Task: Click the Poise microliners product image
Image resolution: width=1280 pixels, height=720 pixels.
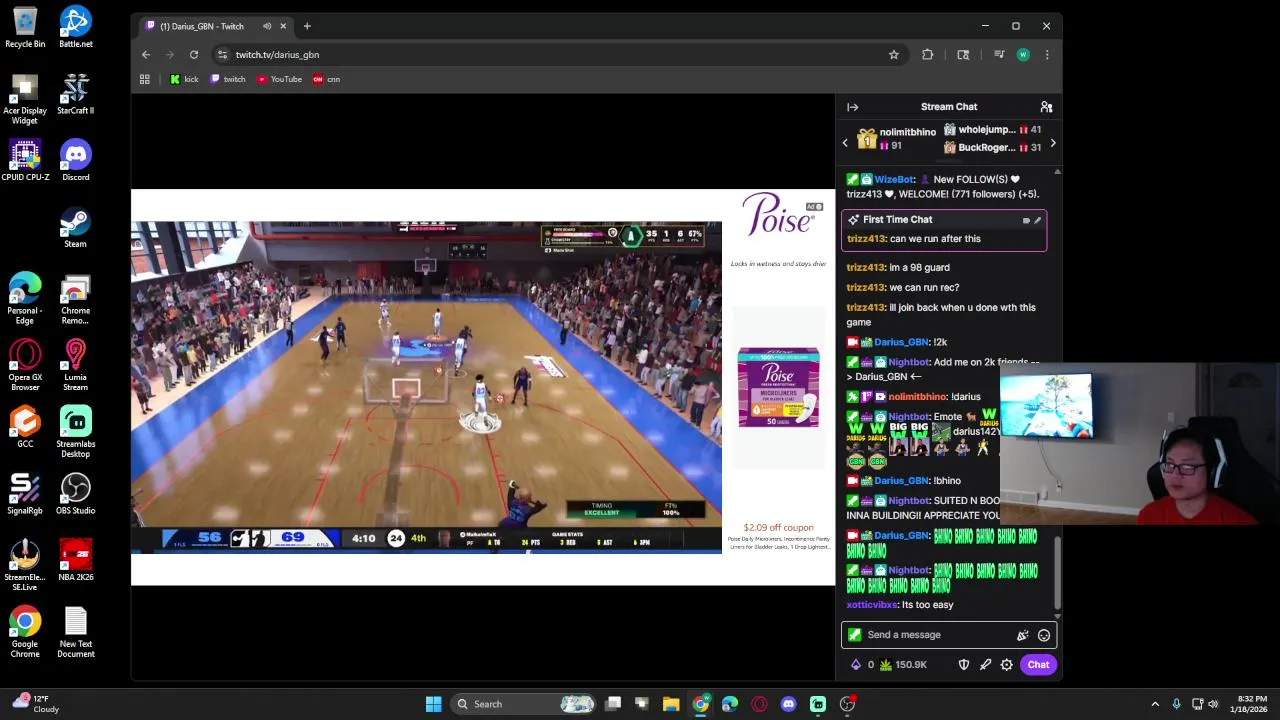Action: pyautogui.click(x=778, y=388)
